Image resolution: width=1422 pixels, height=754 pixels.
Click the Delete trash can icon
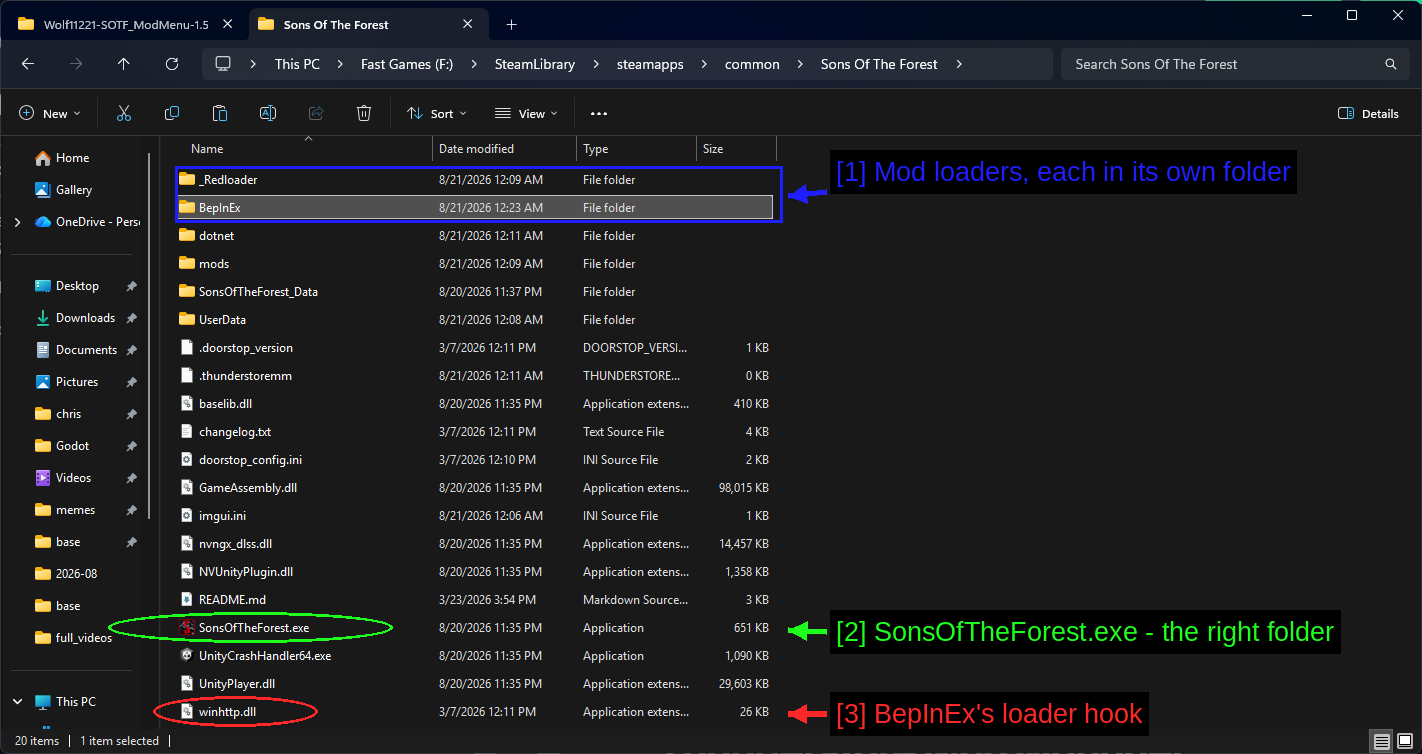pyautogui.click(x=364, y=114)
